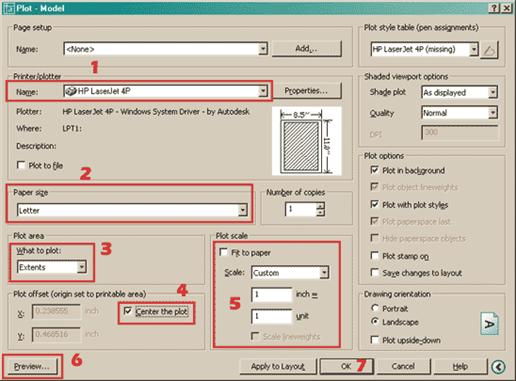Click the Cancel button
The width and height of the screenshot is (516, 381).
403,366
